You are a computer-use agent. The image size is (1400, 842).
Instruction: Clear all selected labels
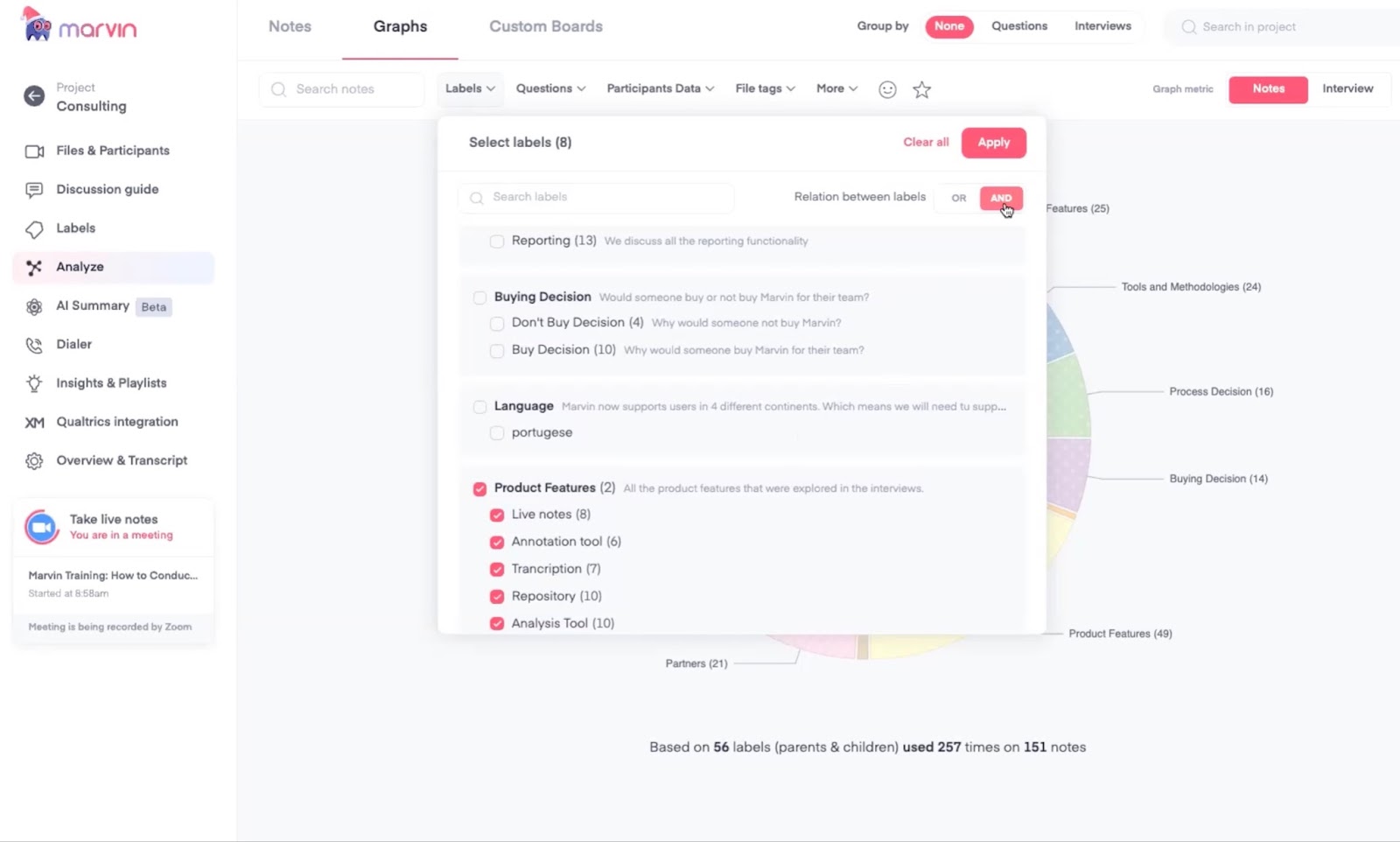pos(926,142)
